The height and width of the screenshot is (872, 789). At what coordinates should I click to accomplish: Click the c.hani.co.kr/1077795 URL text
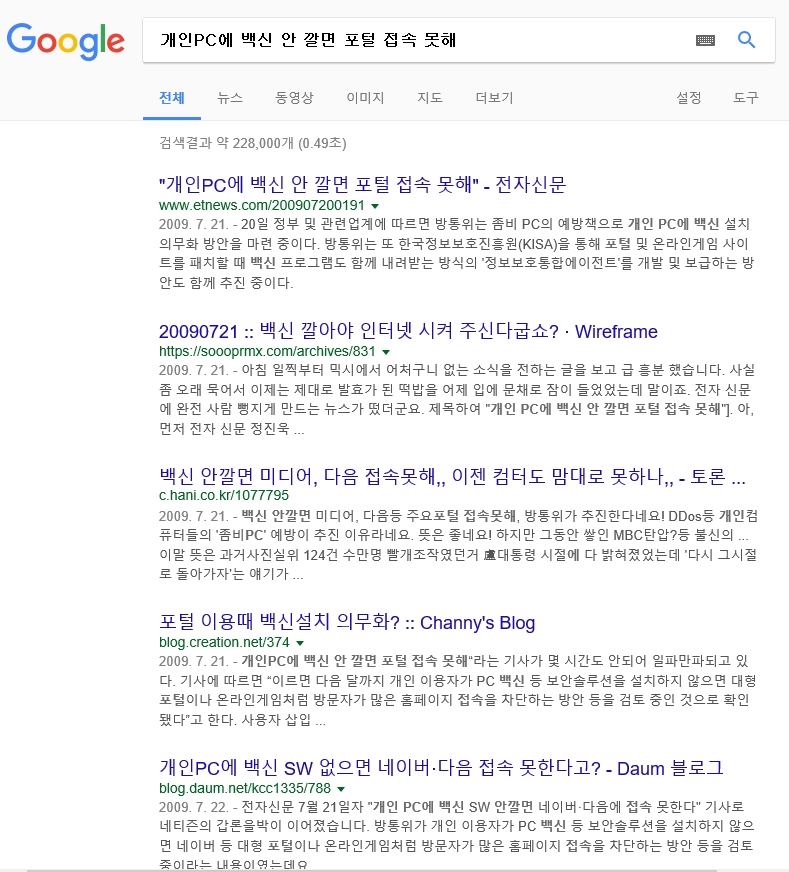point(224,496)
